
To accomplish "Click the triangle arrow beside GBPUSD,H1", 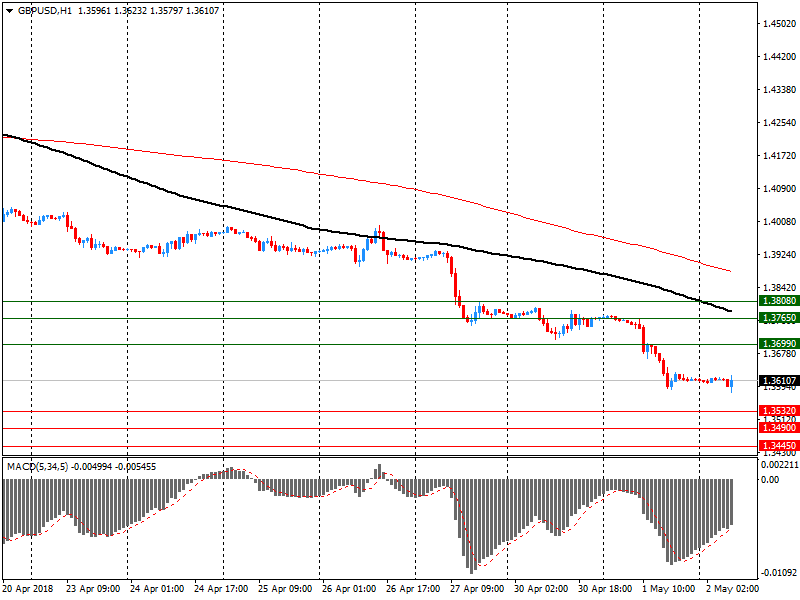I will 9,10.
